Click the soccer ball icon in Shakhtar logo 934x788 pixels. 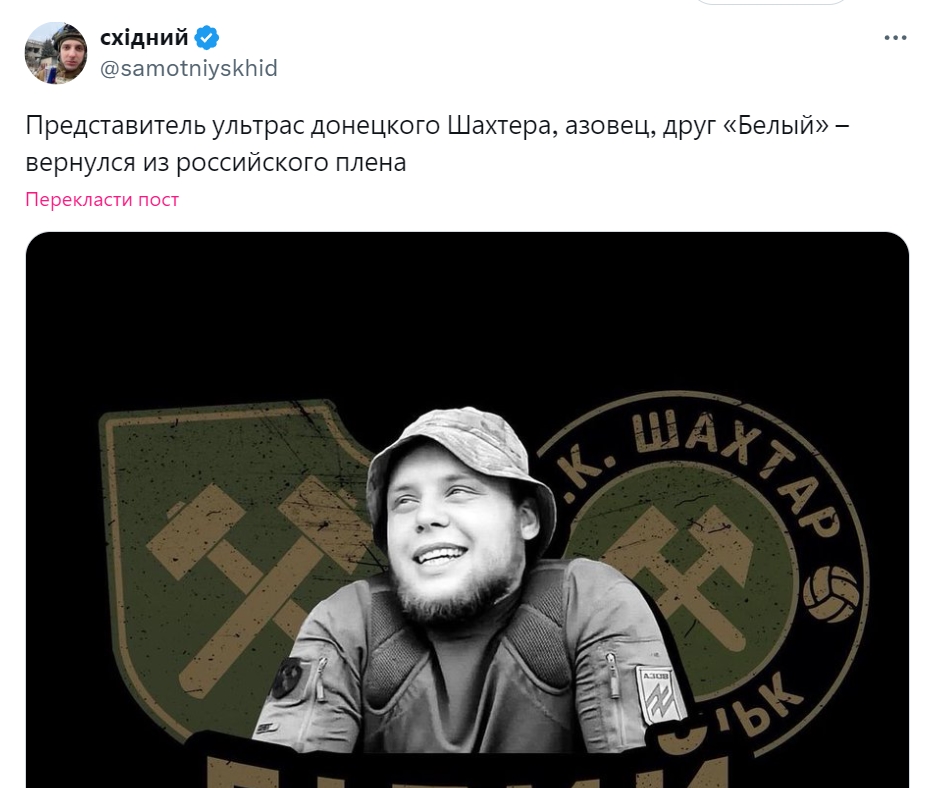831,594
